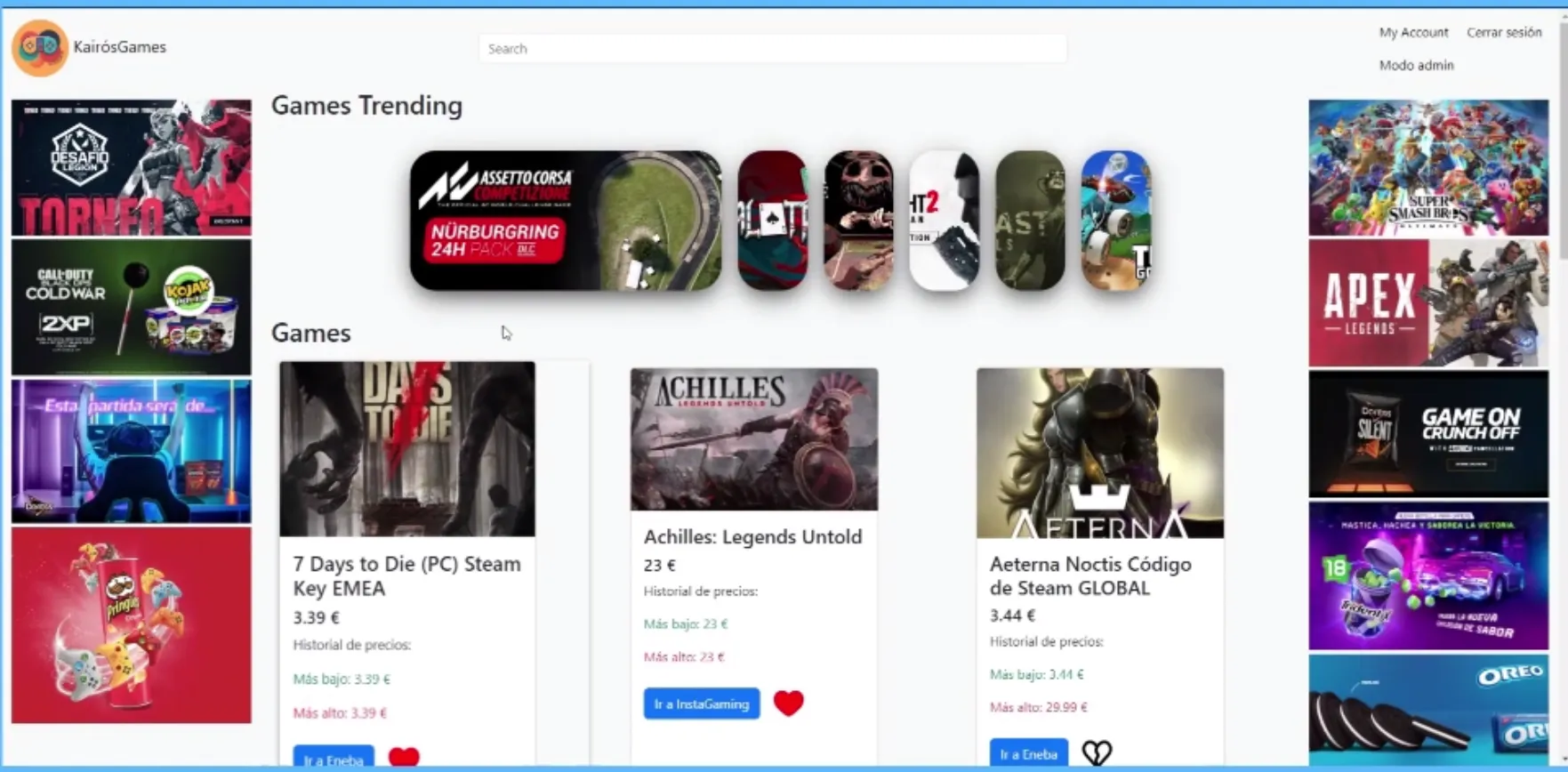
Task: Click the Pringles advertisement banner
Action: click(x=132, y=624)
